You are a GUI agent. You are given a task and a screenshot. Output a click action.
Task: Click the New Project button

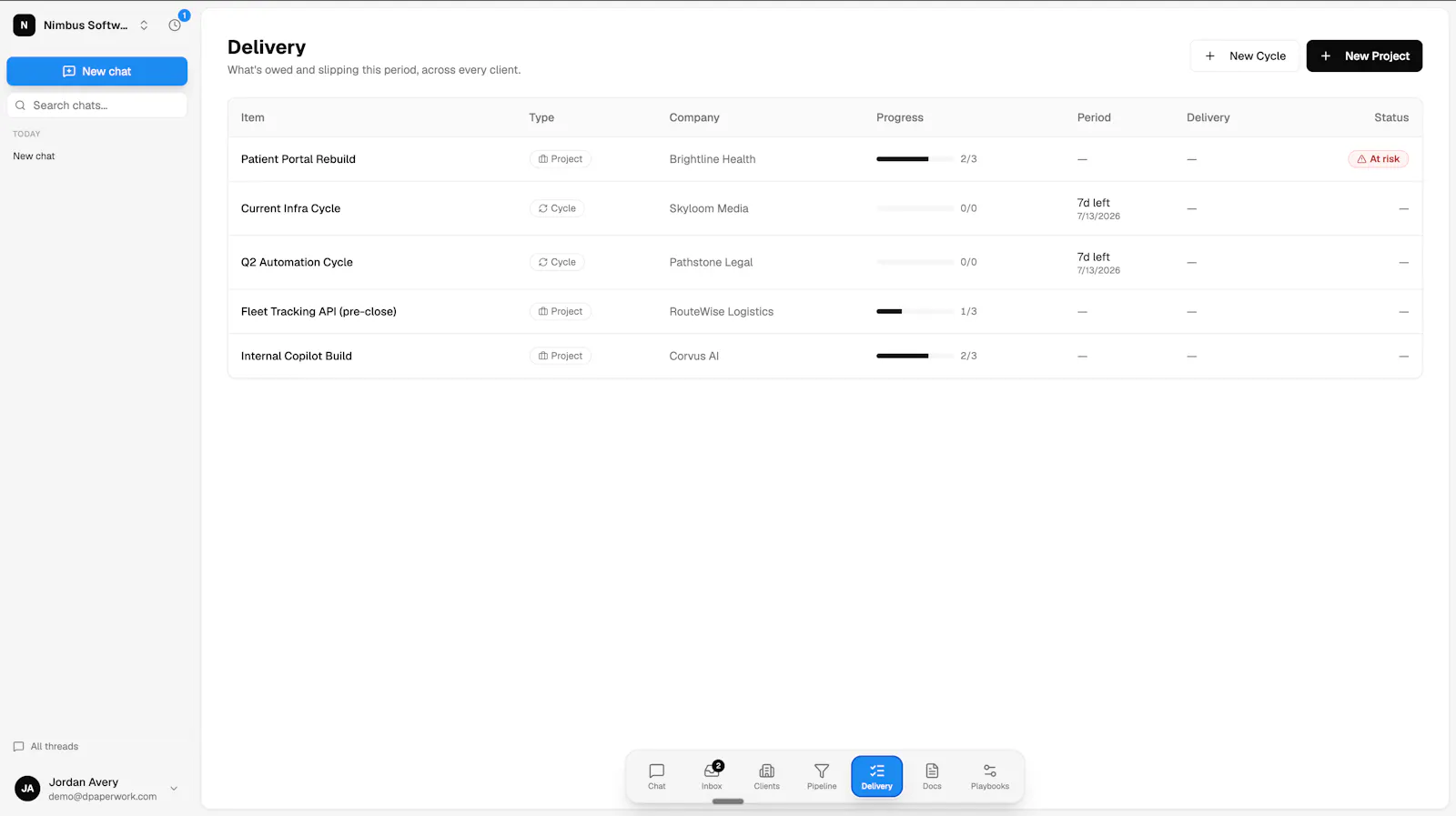pyautogui.click(x=1364, y=55)
